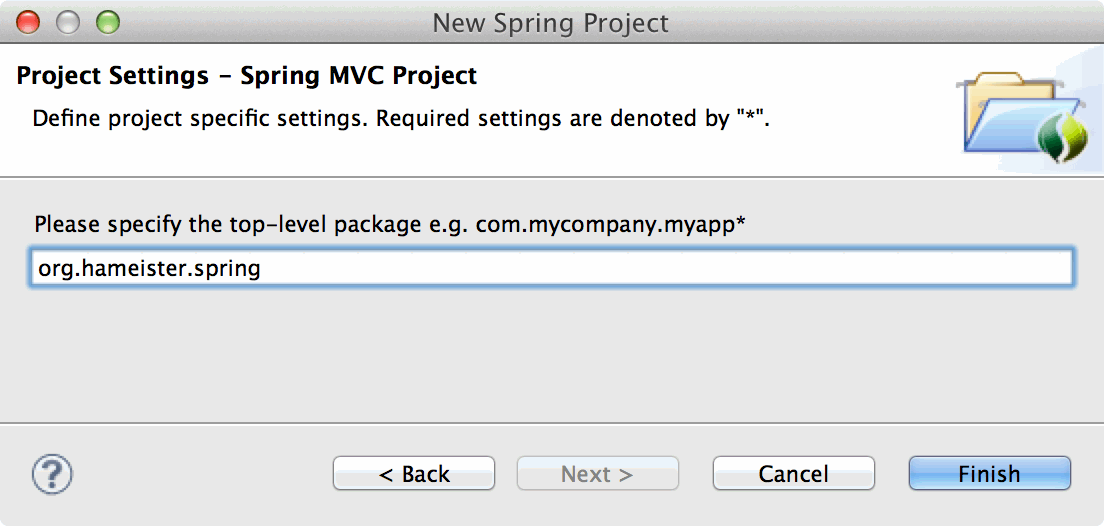Go back with the '< Back' button
1104x526 pixels.
[x=414, y=474]
